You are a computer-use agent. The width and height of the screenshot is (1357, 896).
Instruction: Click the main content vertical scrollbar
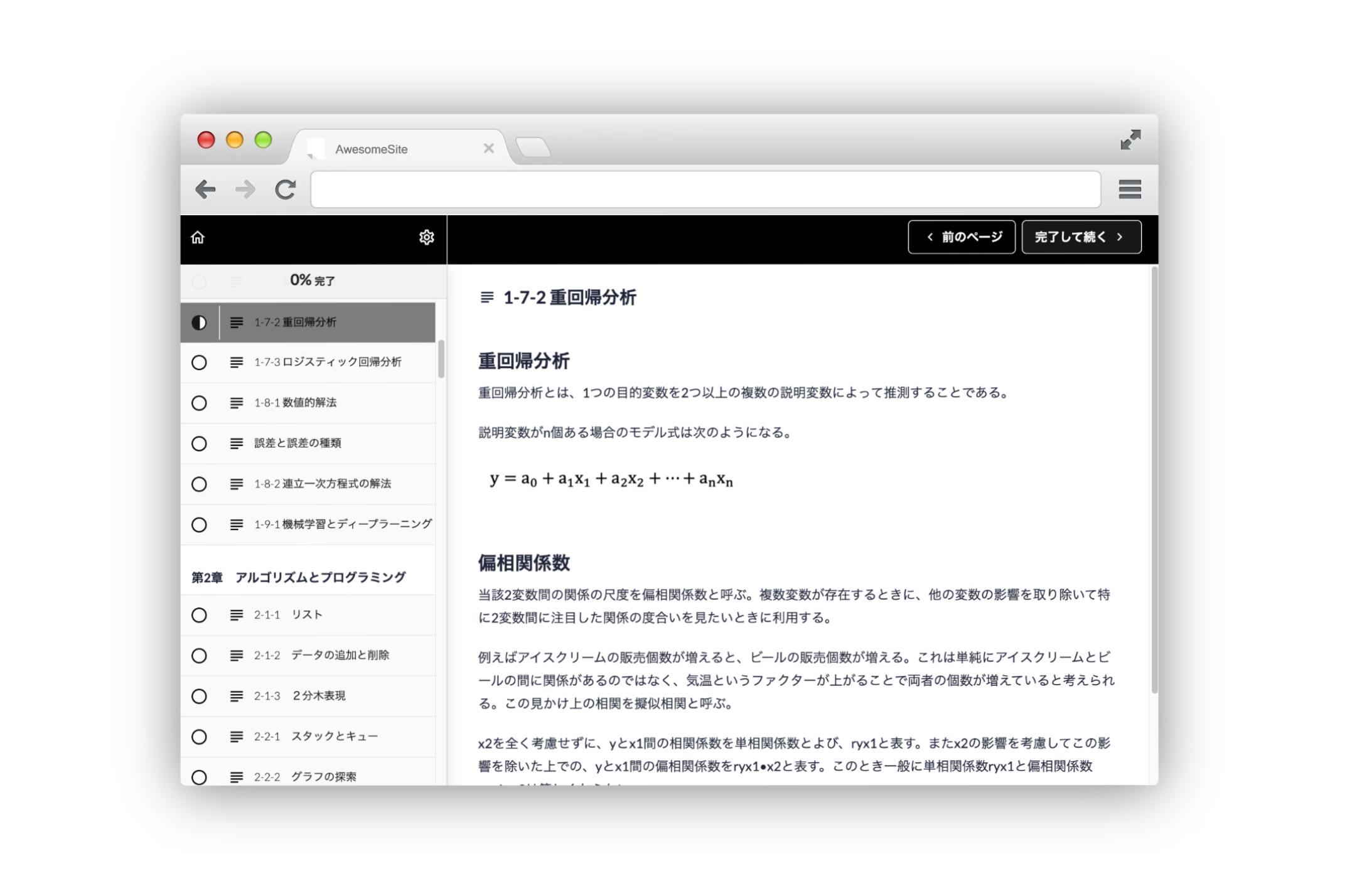(x=1154, y=480)
